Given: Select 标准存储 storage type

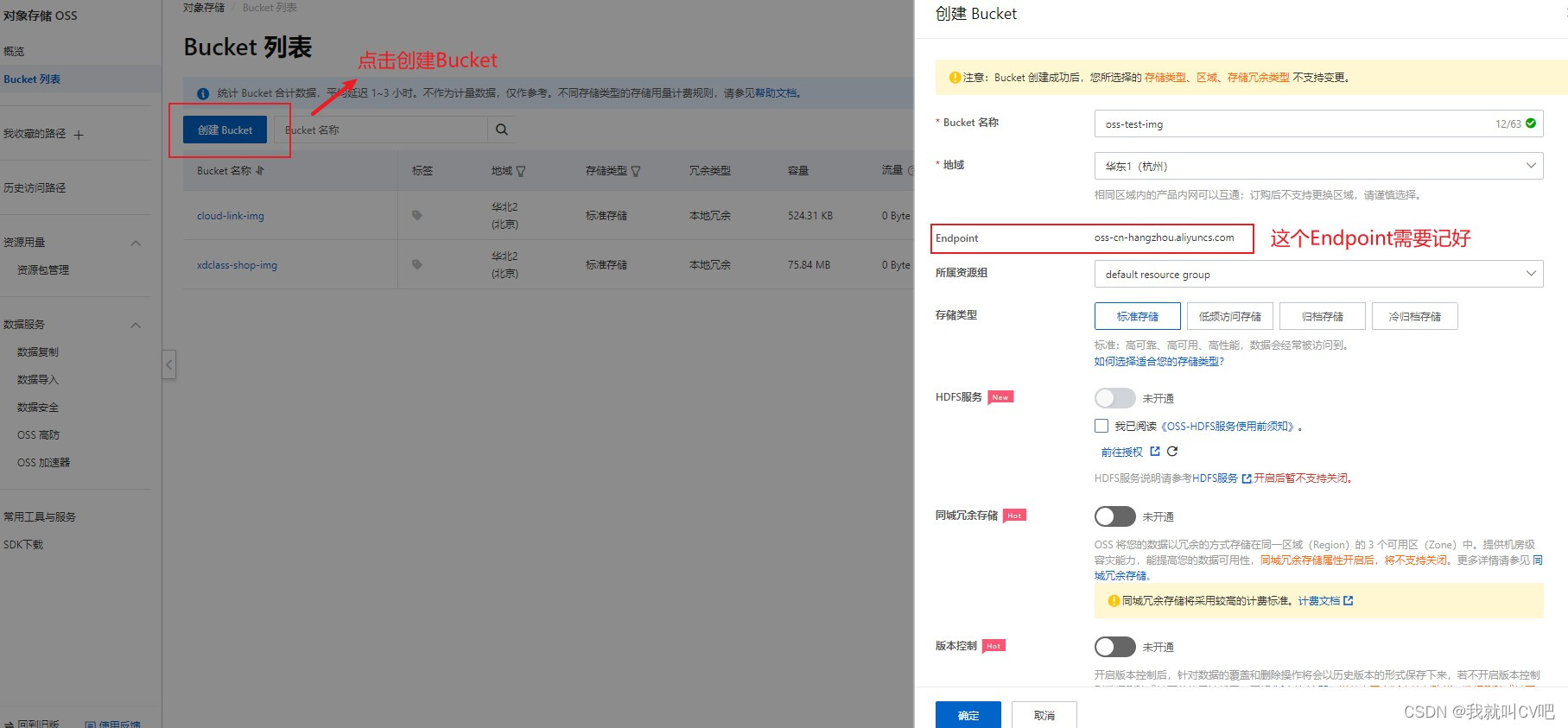Looking at the screenshot, I should click(x=1138, y=316).
